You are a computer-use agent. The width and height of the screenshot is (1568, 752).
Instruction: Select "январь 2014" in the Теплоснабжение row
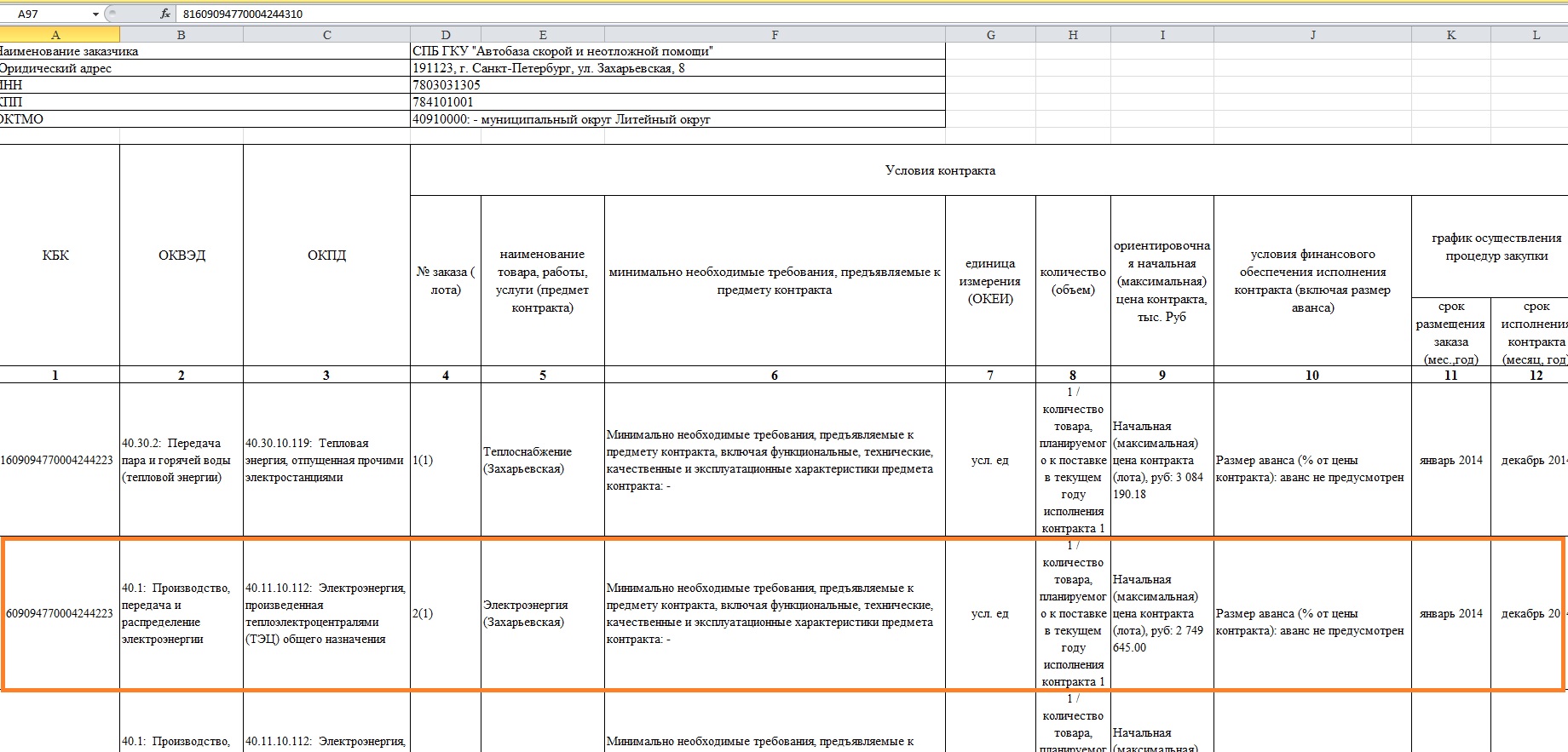pyautogui.click(x=1451, y=460)
